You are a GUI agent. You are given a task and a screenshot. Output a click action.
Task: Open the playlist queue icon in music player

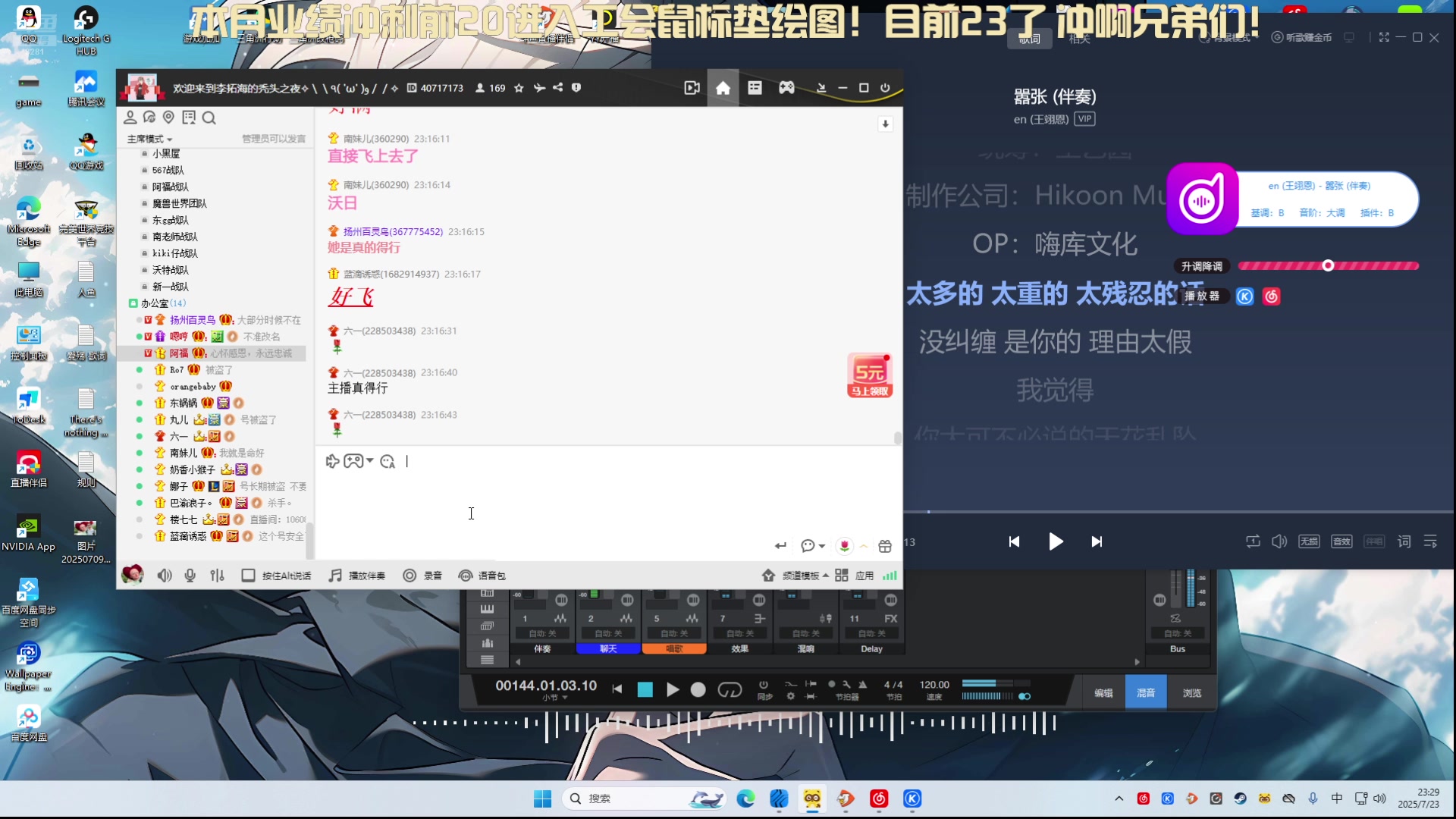pos(1431,541)
